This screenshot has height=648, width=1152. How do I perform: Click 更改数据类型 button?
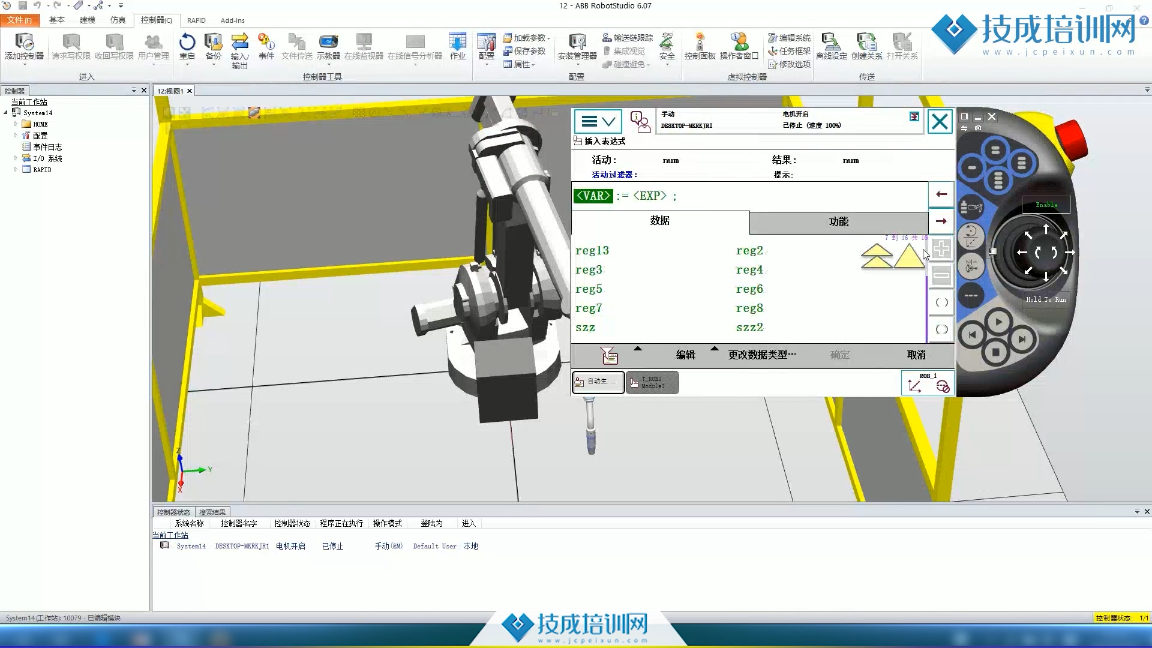pyautogui.click(x=762, y=355)
